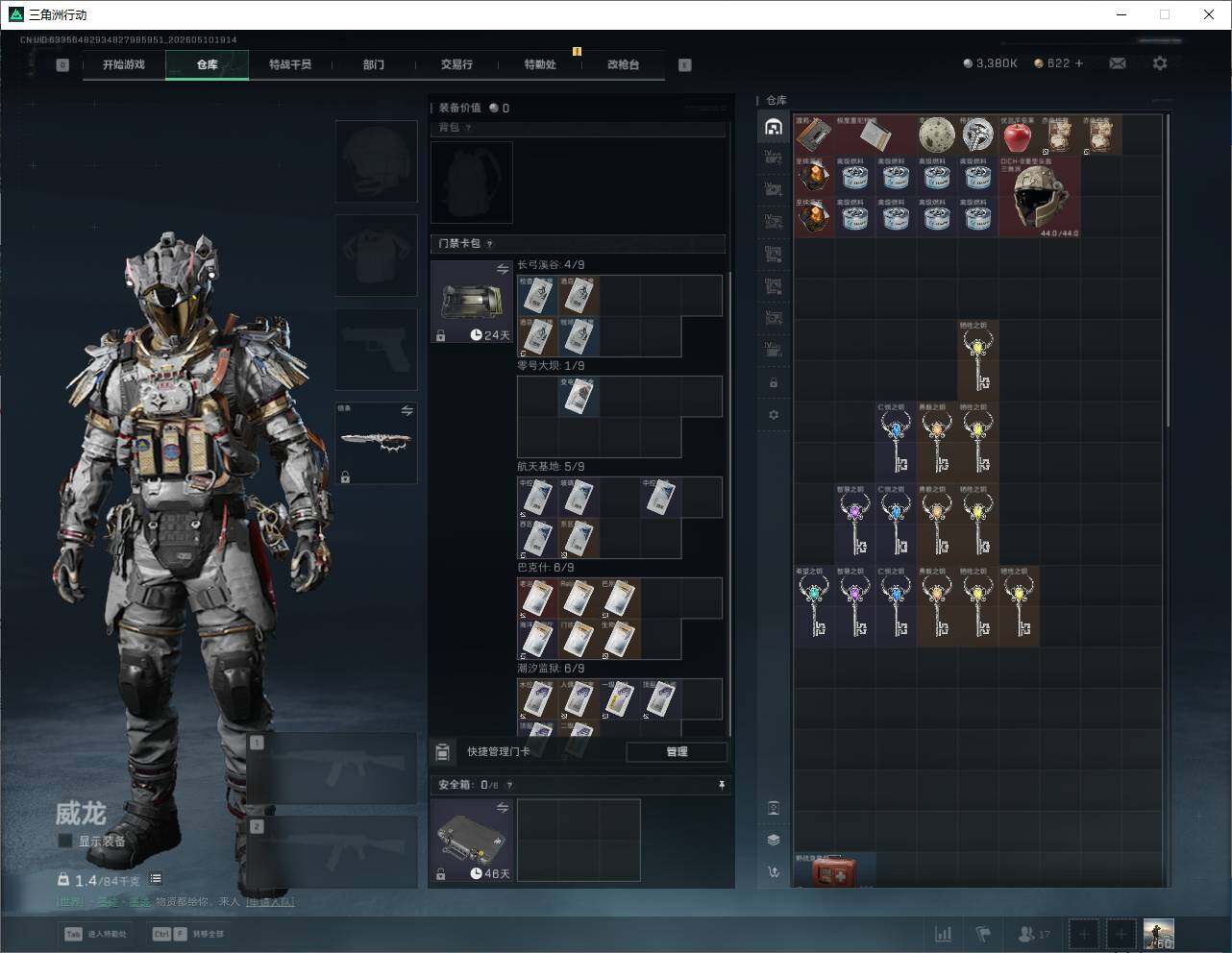Click the 潮汐监狱: 6/9 label

(551, 669)
